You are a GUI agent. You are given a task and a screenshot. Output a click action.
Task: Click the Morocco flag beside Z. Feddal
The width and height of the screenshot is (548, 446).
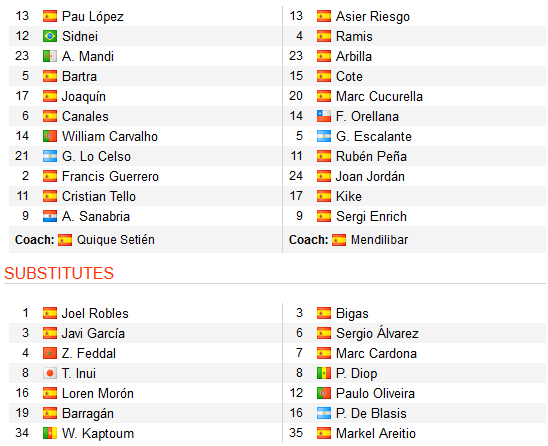pyautogui.click(x=50, y=353)
